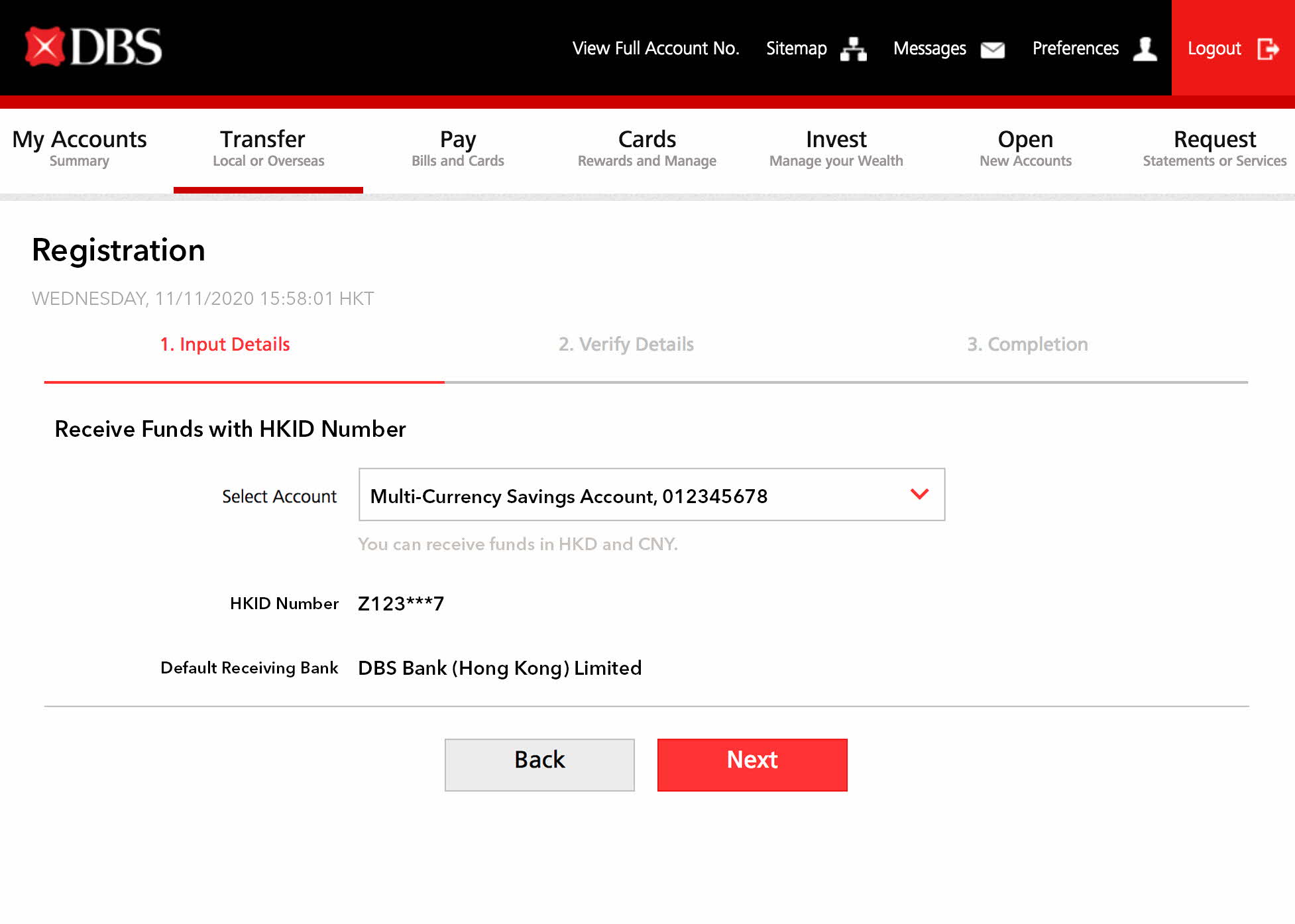Open My Accounts Summary menu
This screenshot has height=924, width=1295.
tap(80, 148)
